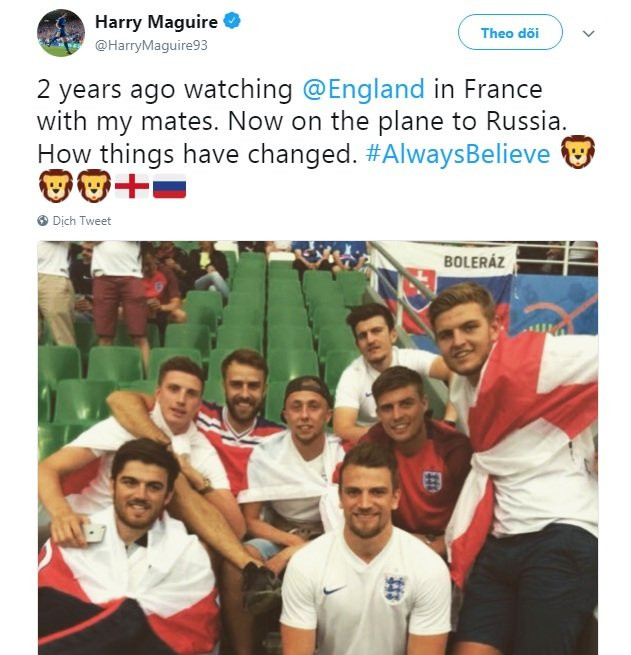Open the @England mention link

(x=363, y=89)
